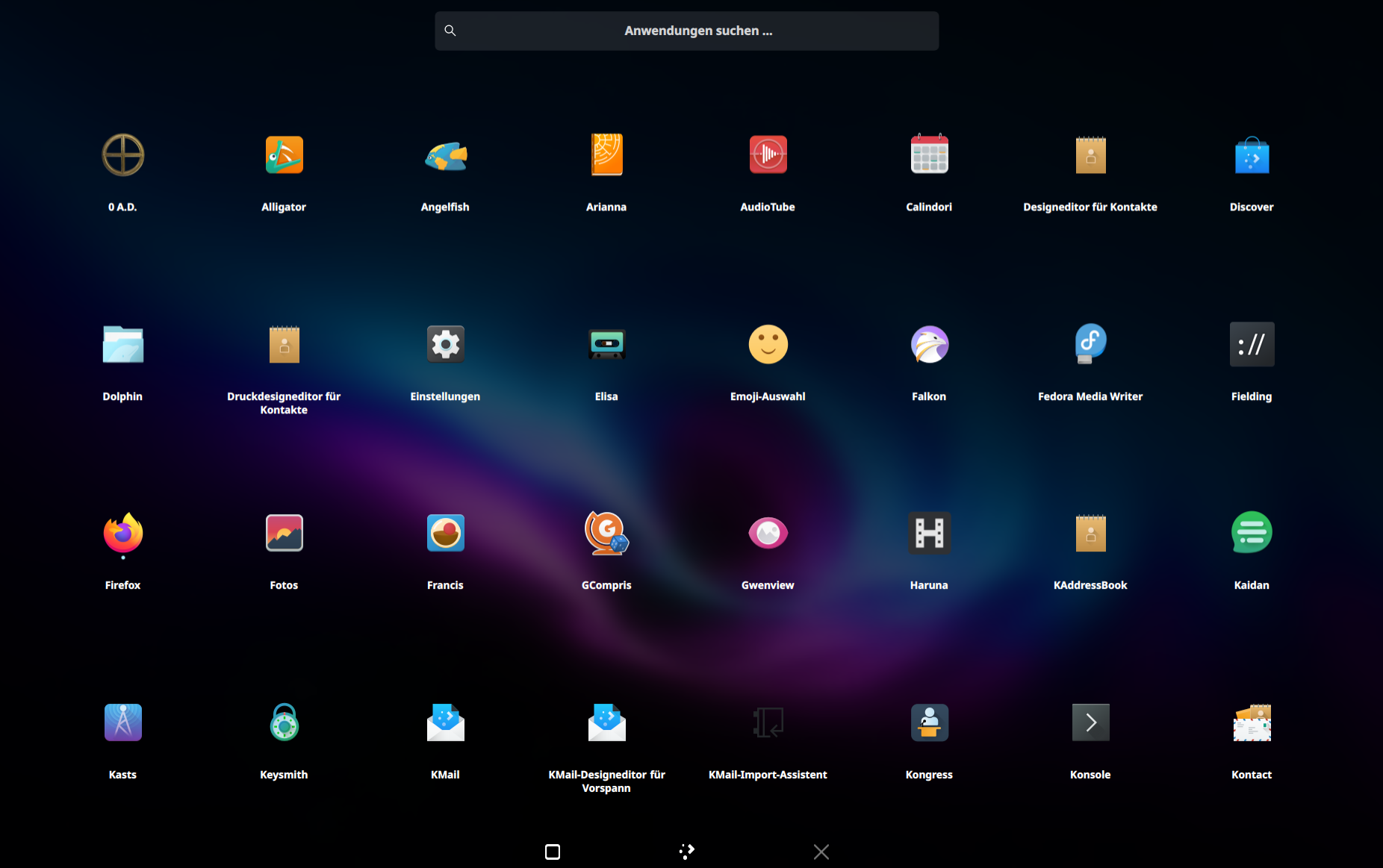Open the Kaidan chat app
This screenshot has height=868, width=1383.
click(x=1252, y=533)
